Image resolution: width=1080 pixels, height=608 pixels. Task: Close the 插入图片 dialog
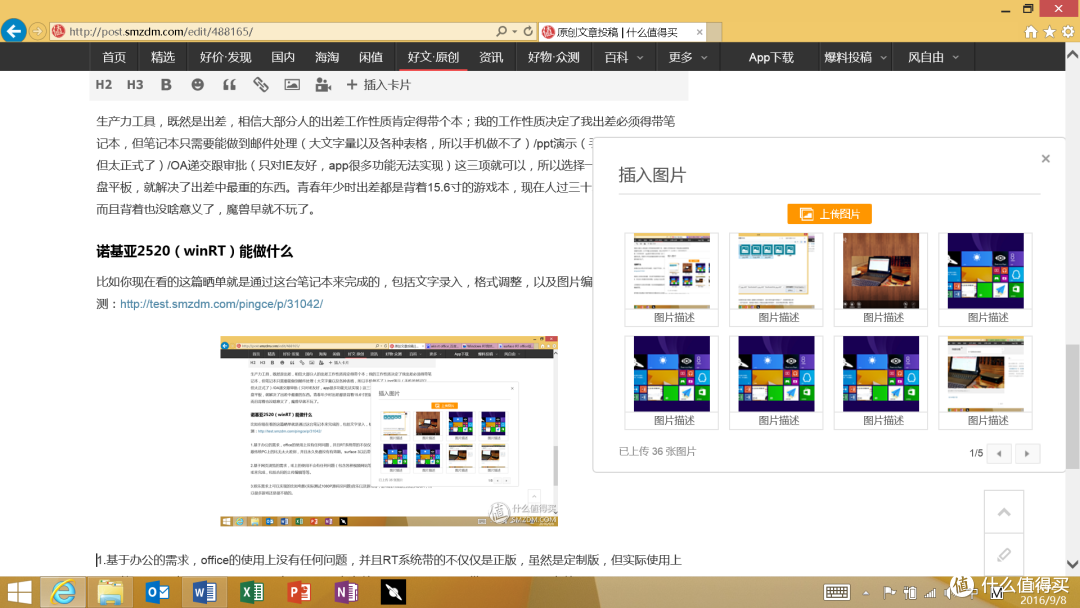tap(1046, 158)
